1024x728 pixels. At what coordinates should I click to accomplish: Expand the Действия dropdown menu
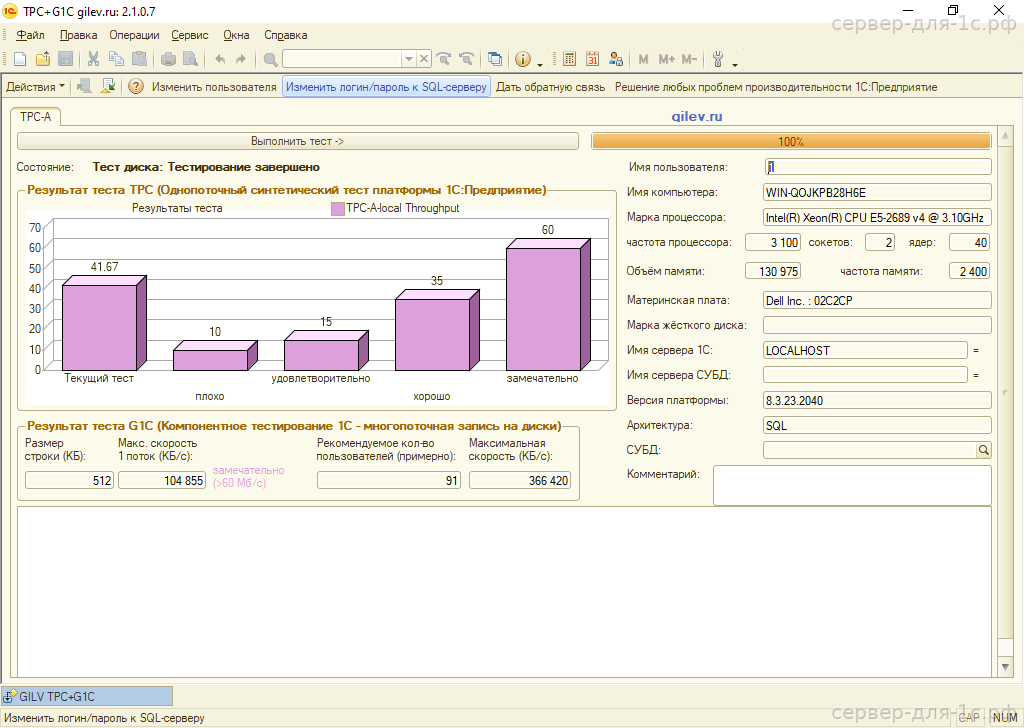pos(35,87)
